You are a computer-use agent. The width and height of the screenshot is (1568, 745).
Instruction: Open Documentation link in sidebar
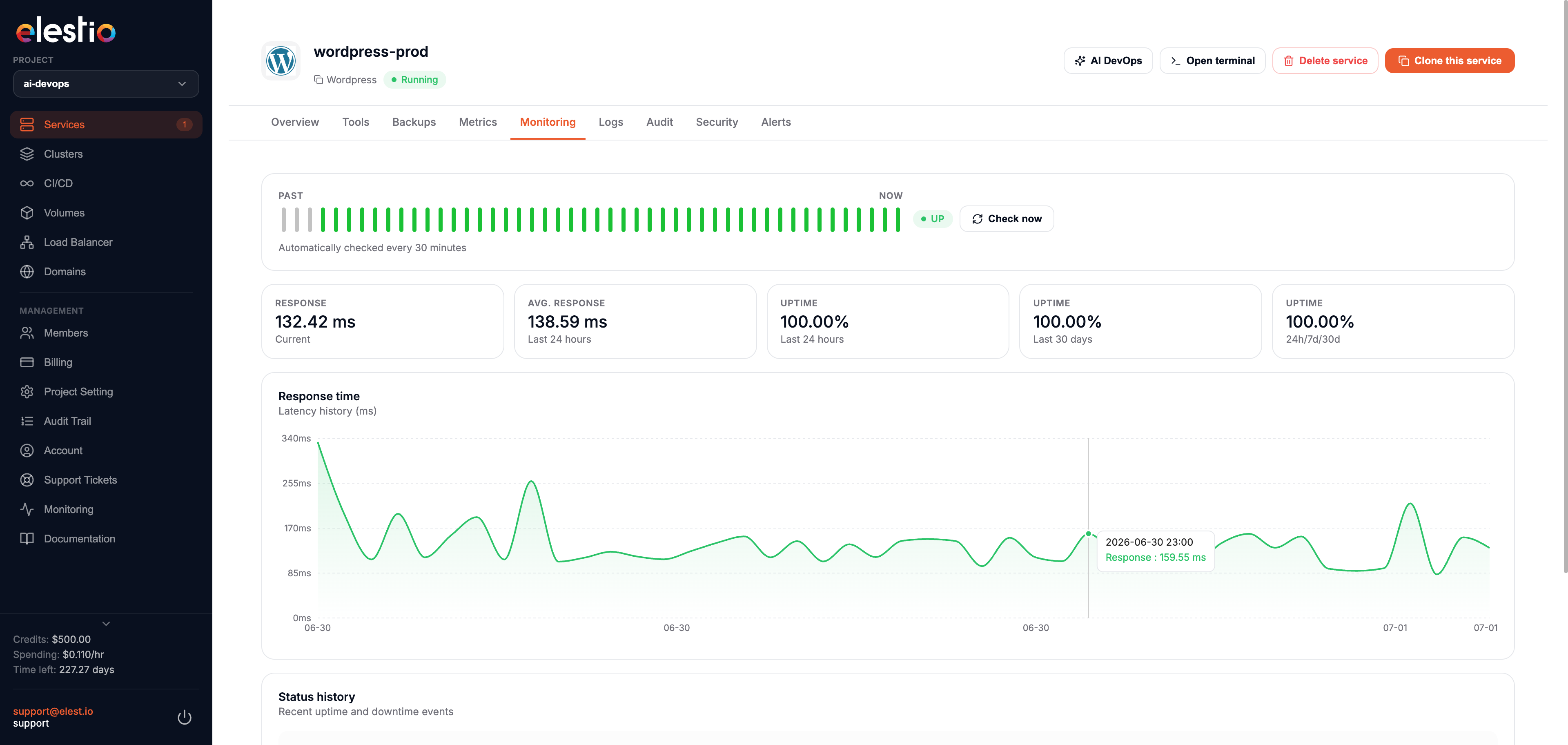coord(106,539)
